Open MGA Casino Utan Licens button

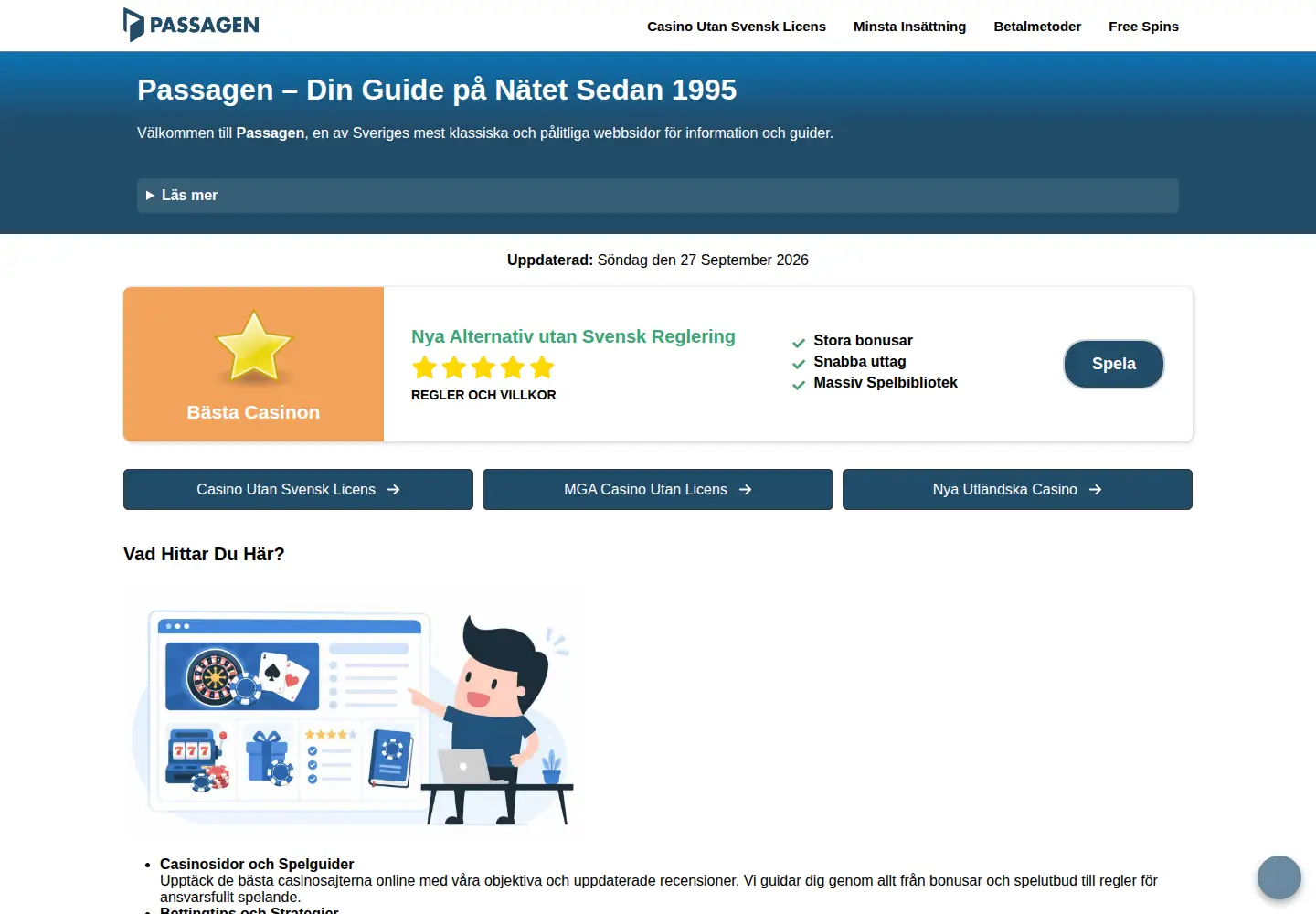[x=657, y=489]
